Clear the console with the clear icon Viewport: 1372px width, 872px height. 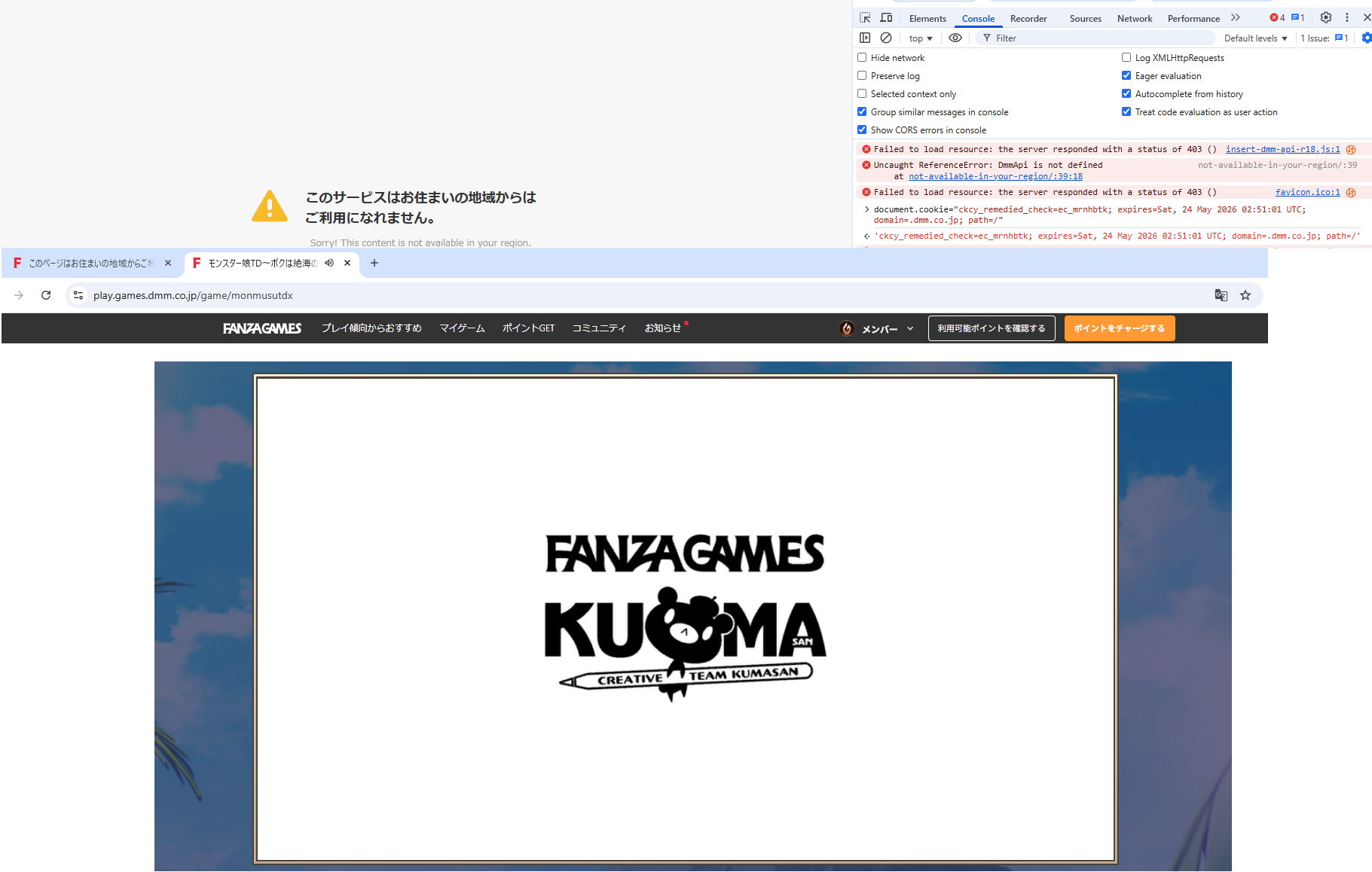coord(886,38)
